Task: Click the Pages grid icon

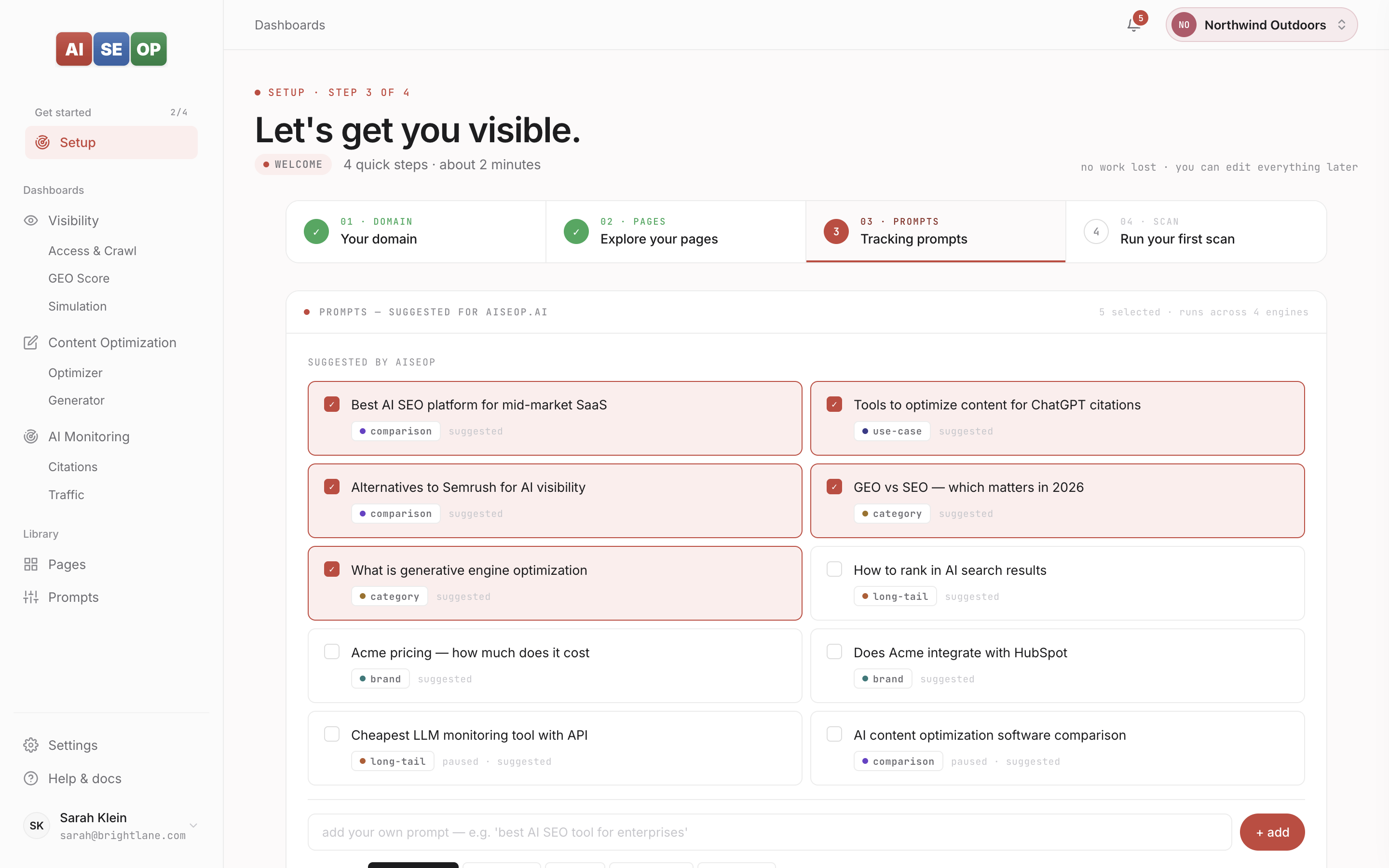Action: coord(31,564)
